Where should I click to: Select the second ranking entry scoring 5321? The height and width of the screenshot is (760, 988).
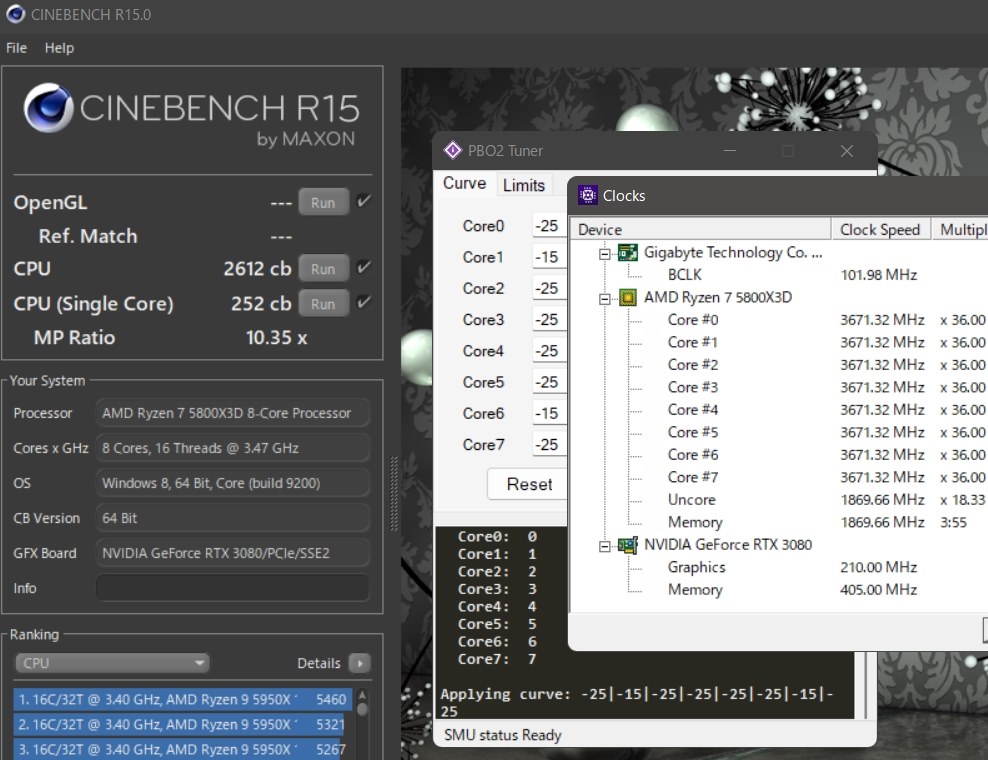click(182, 725)
